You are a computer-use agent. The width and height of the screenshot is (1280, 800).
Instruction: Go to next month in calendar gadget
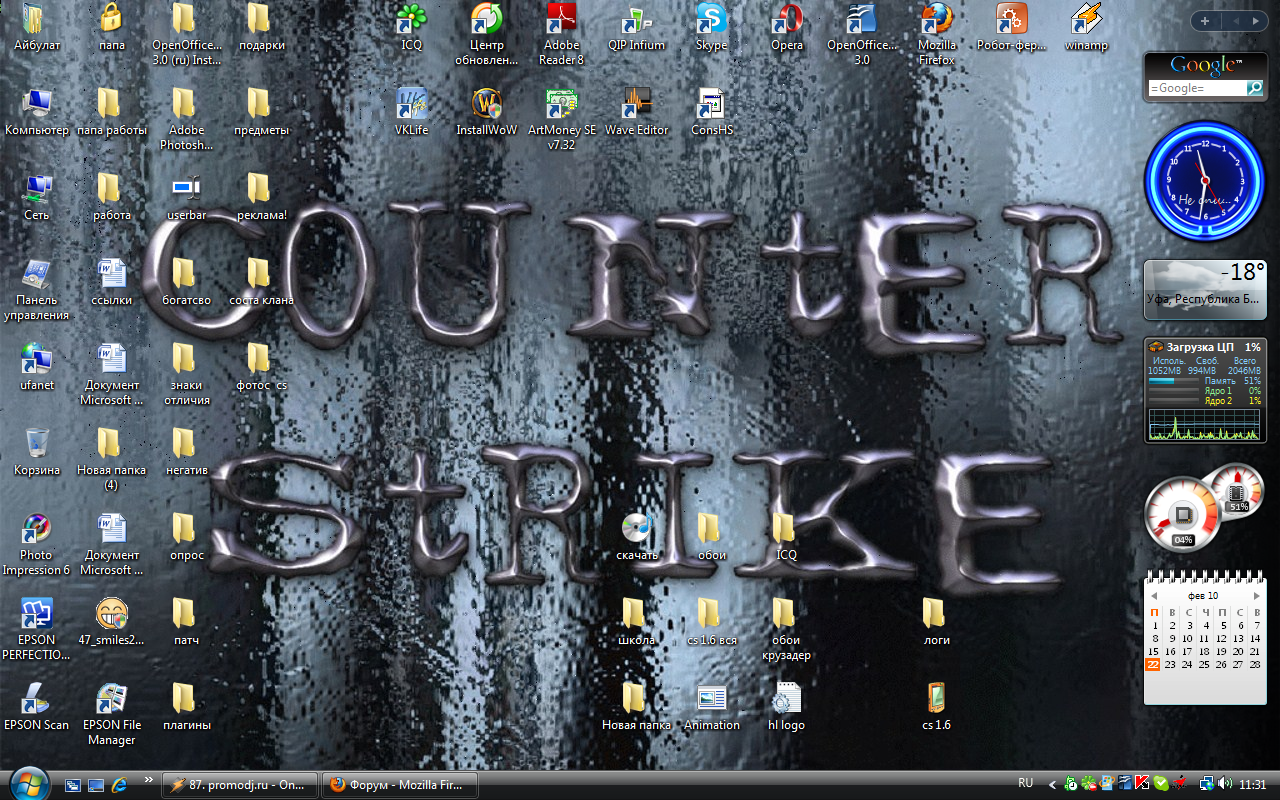[x=1257, y=595]
